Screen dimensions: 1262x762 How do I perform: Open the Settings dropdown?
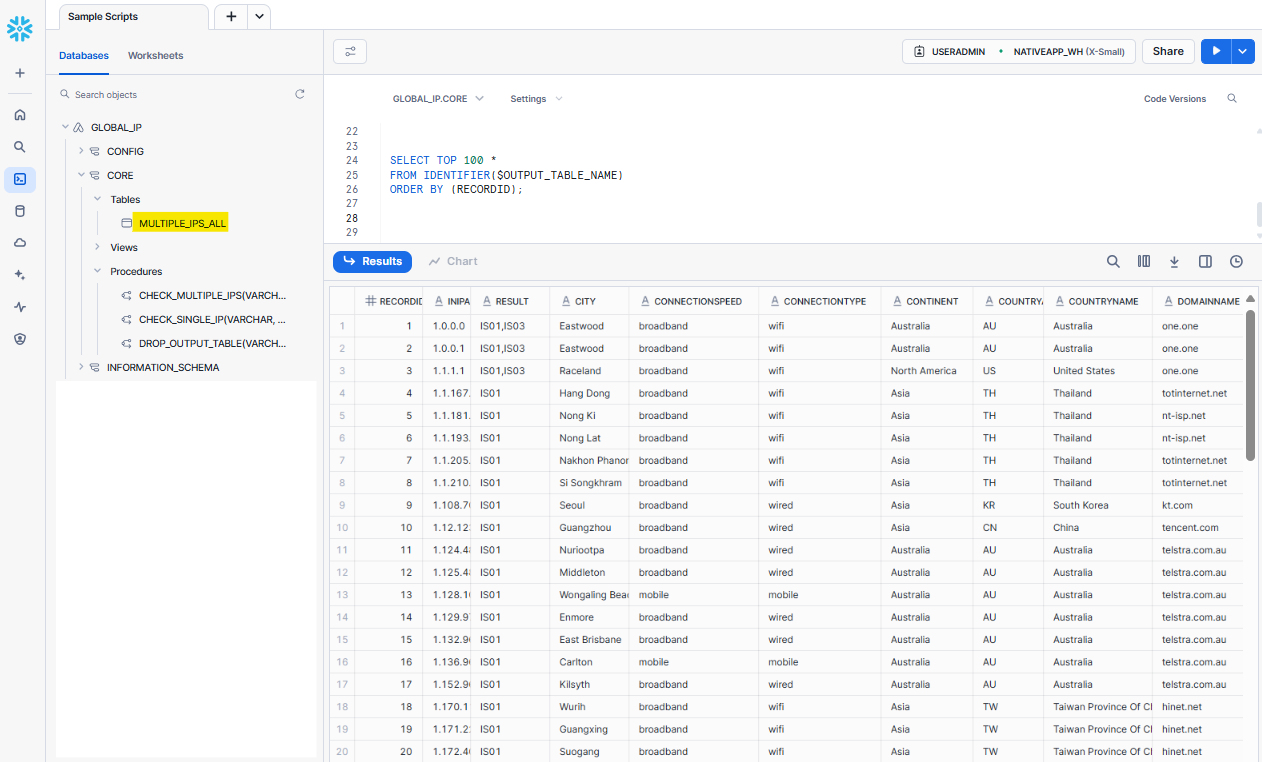[x=536, y=99]
